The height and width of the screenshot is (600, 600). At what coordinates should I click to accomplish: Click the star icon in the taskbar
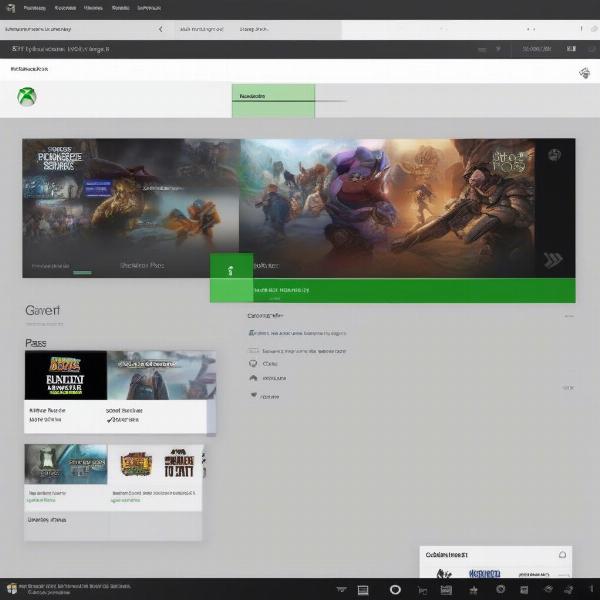[473, 590]
